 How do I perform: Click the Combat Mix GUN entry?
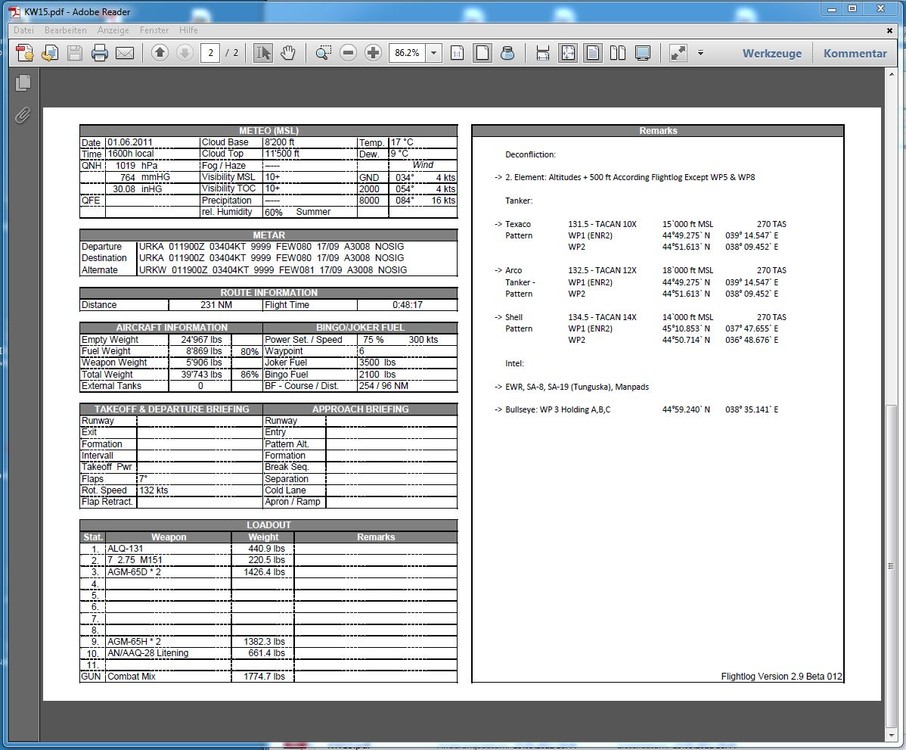click(x=131, y=676)
